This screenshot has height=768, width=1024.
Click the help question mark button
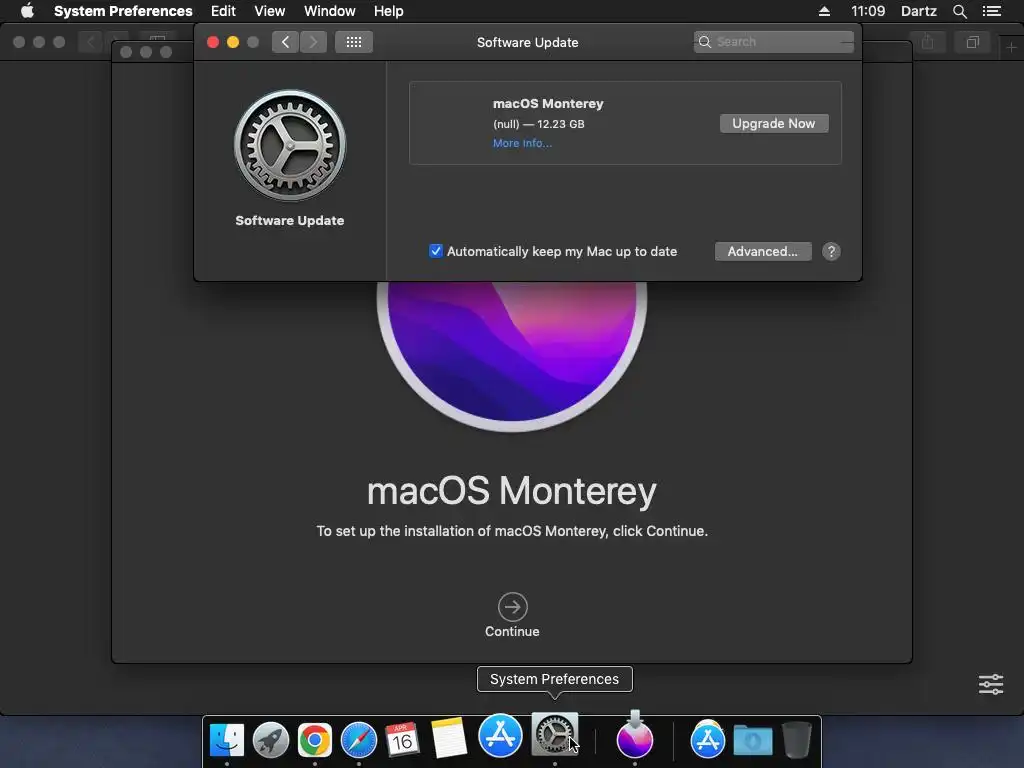(831, 251)
